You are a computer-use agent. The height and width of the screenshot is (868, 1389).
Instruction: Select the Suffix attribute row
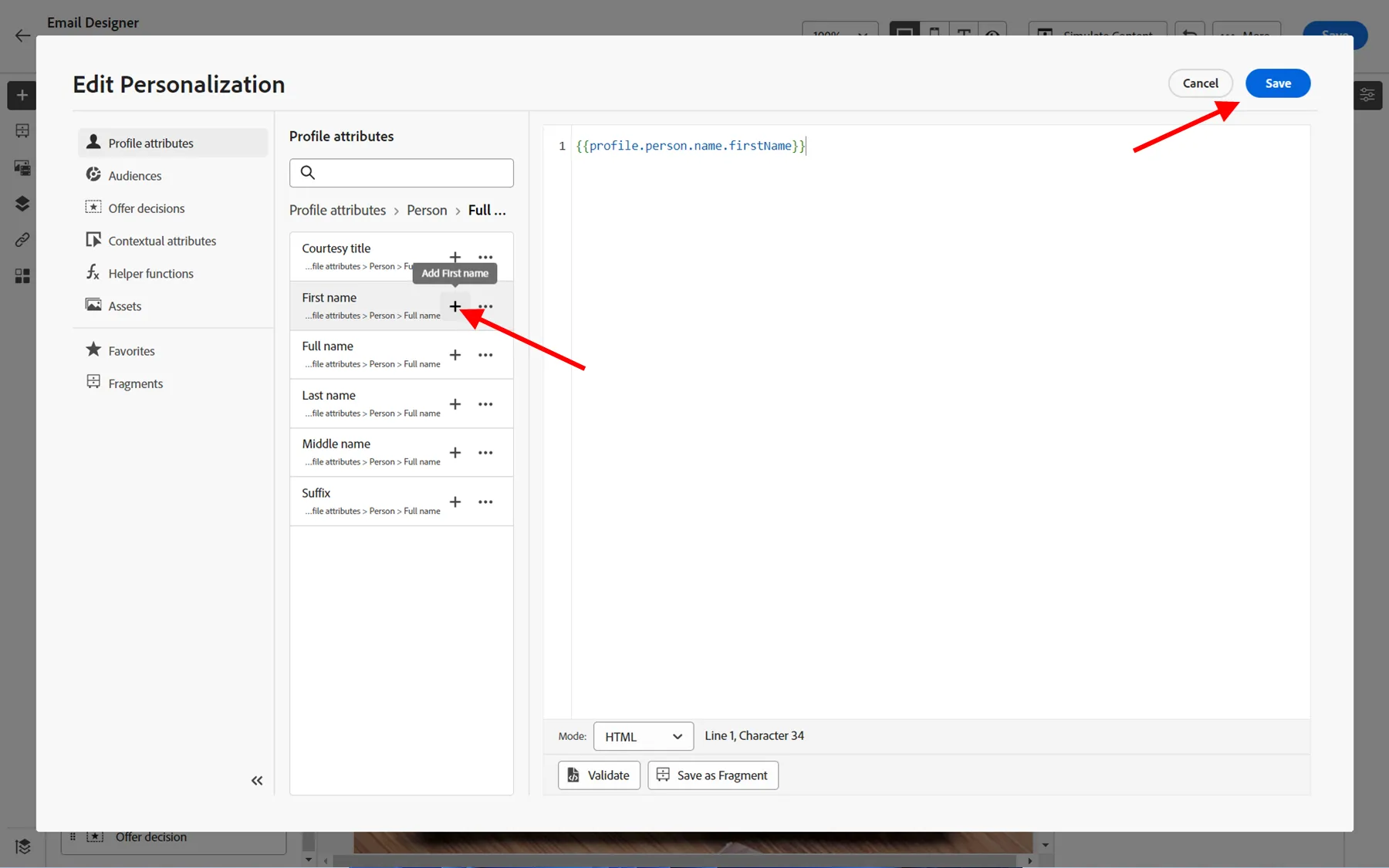[401, 502]
